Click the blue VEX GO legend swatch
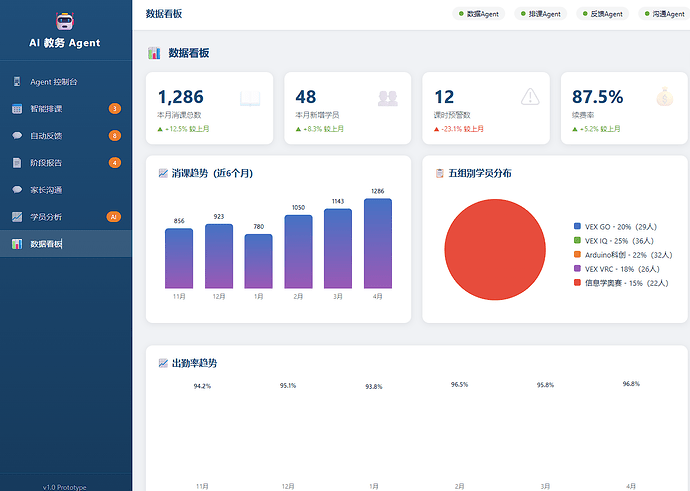This screenshot has width=690, height=491. [x=577, y=226]
